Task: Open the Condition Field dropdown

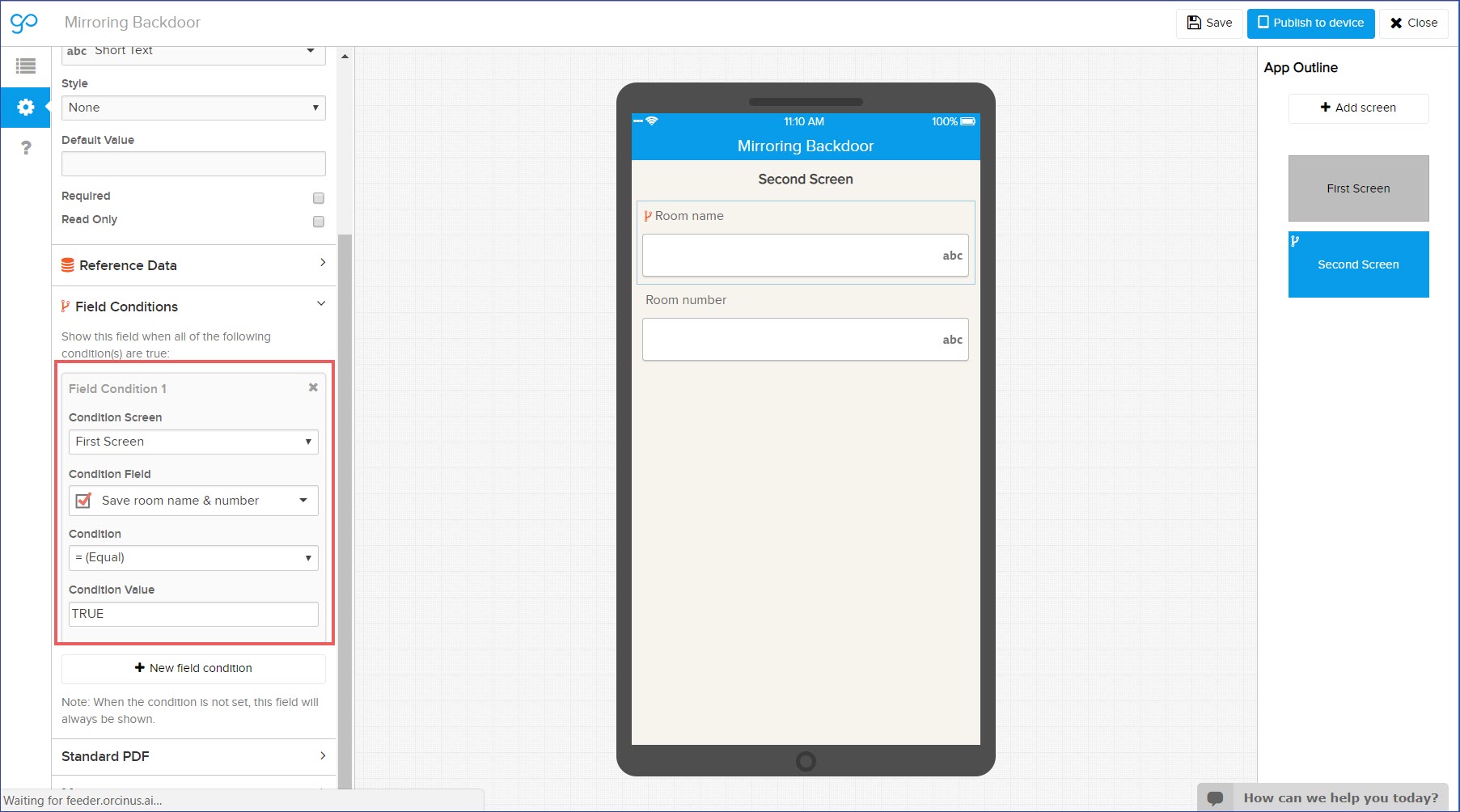Action: [193, 501]
